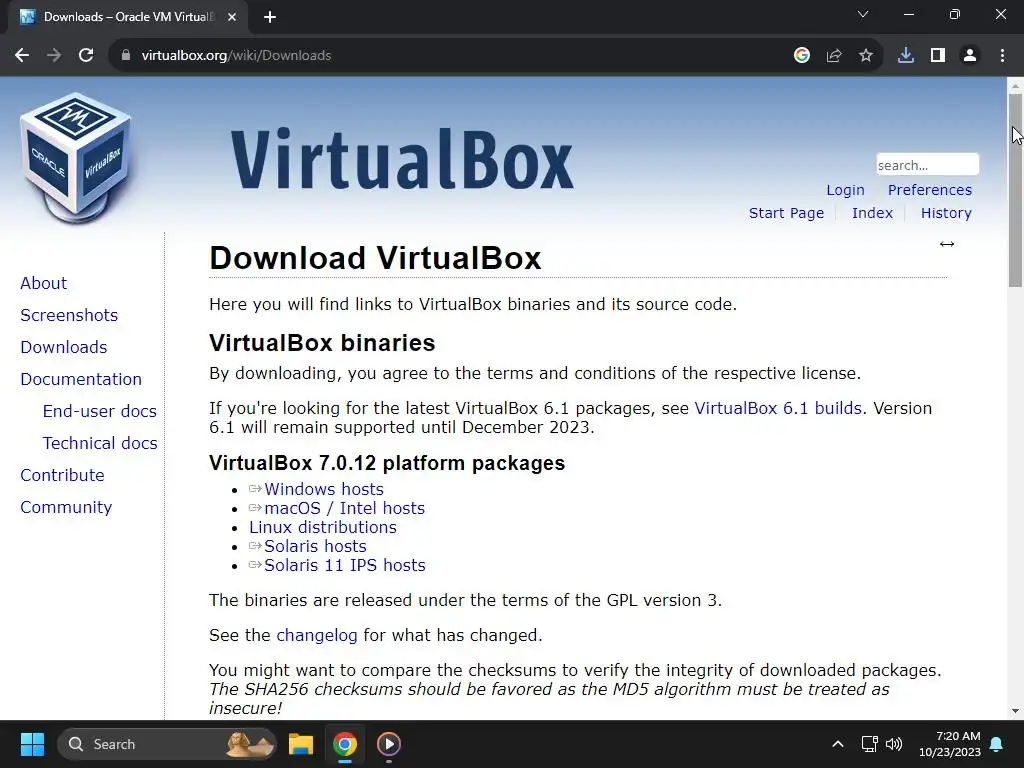
Task: Open Documentation in the sidebar
Action: [81, 379]
